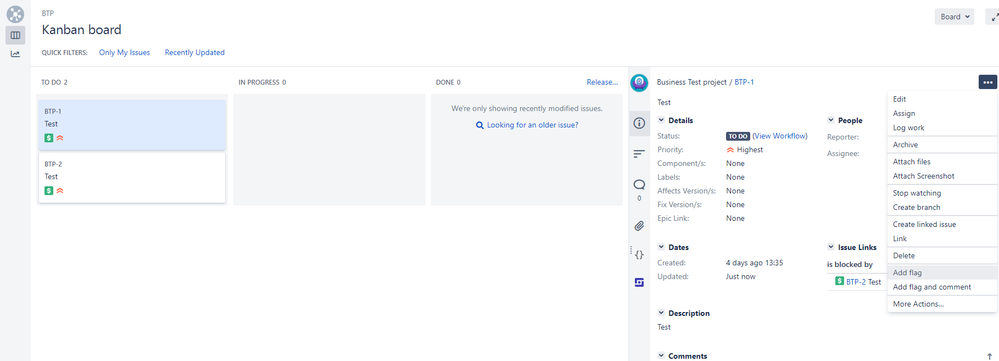
Task: Open the comments speech bubble icon
Action: point(639,185)
